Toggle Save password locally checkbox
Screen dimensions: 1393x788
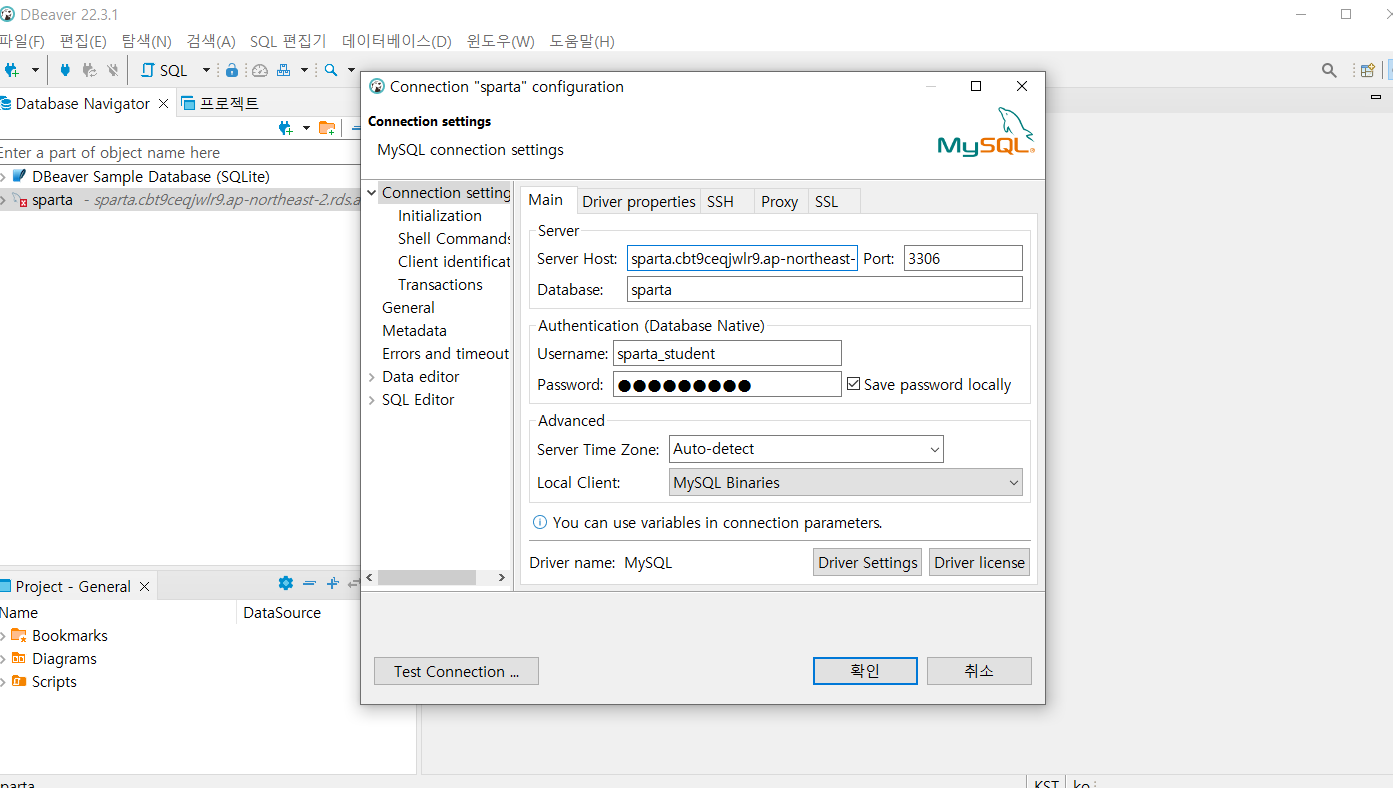click(x=854, y=384)
